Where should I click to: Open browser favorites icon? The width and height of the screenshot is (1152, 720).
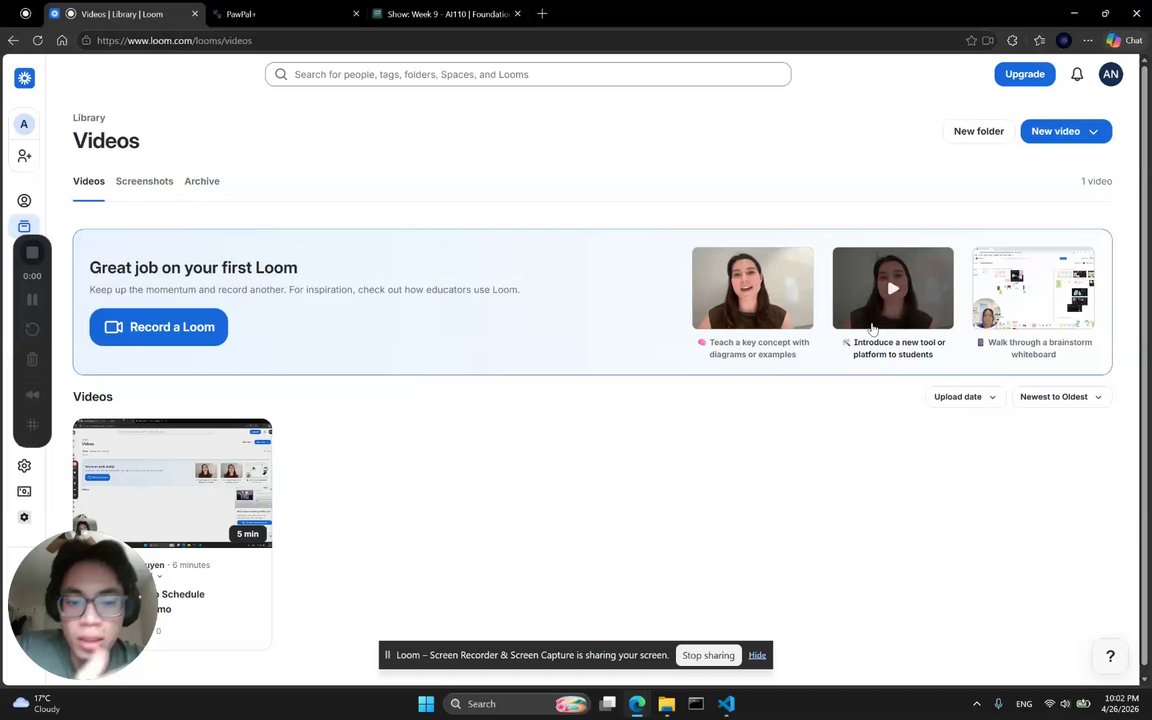pyautogui.click(x=1039, y=40)
